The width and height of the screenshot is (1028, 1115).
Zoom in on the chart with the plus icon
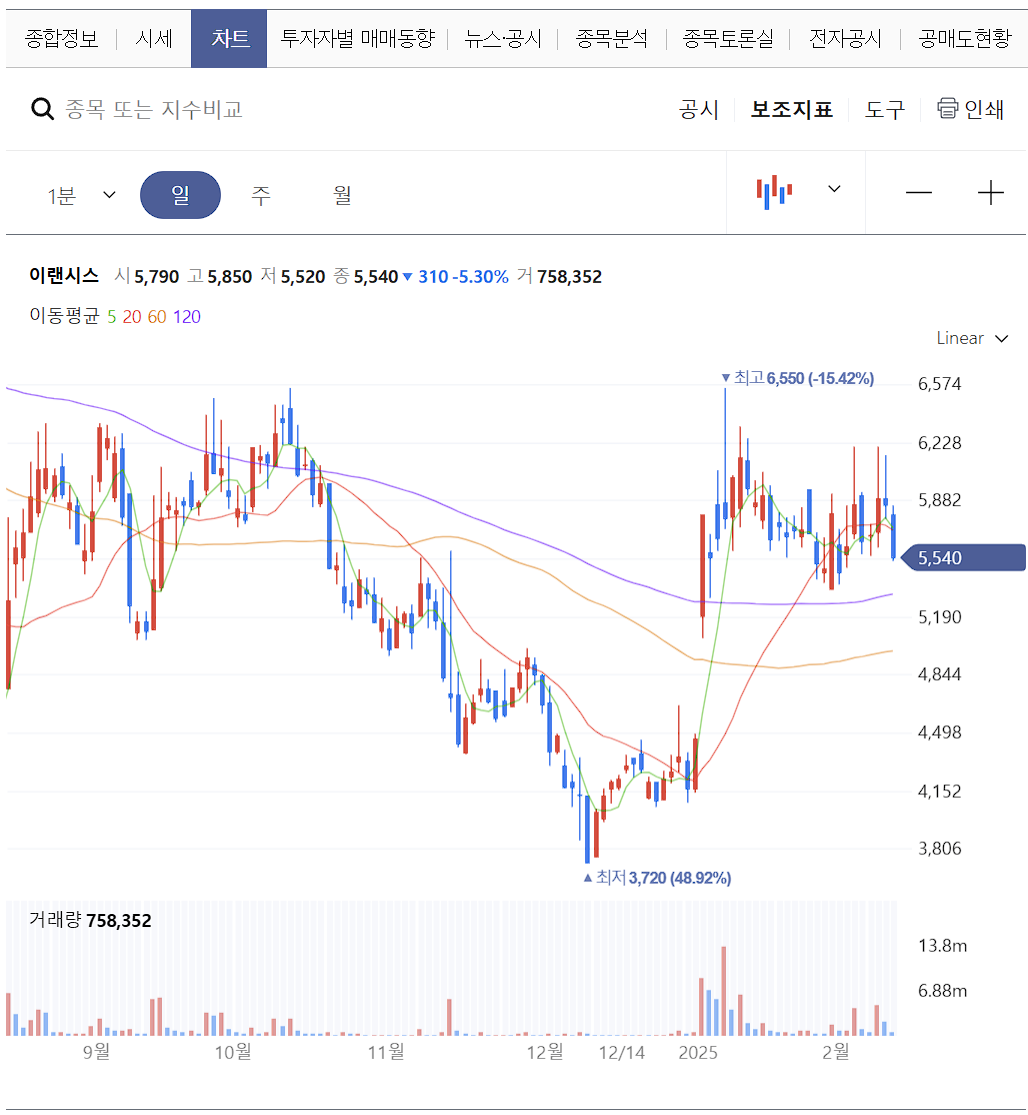990,192
